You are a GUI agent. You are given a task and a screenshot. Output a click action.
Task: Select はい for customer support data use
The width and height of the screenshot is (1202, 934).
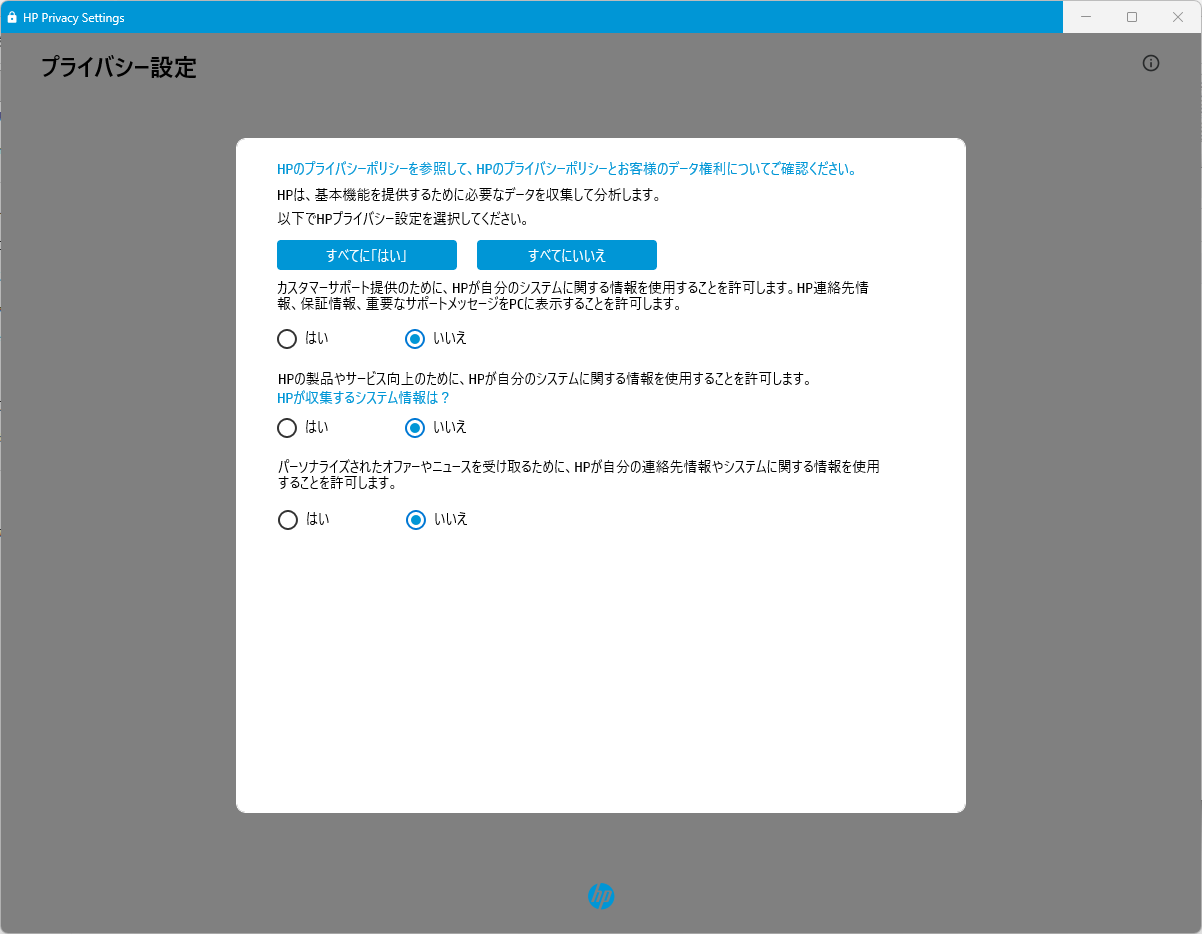287,339
